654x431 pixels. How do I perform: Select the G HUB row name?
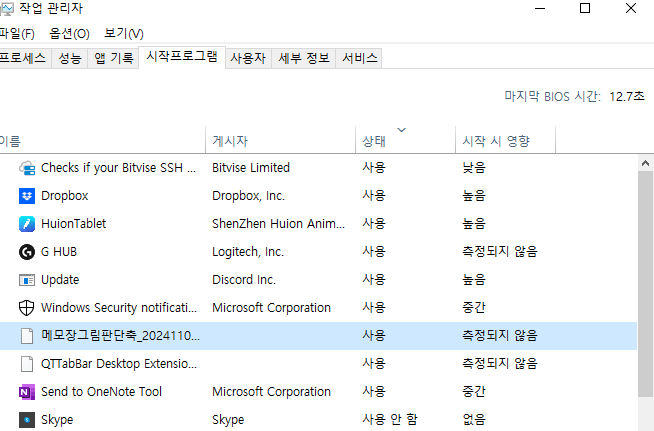(x=59, y=252)
